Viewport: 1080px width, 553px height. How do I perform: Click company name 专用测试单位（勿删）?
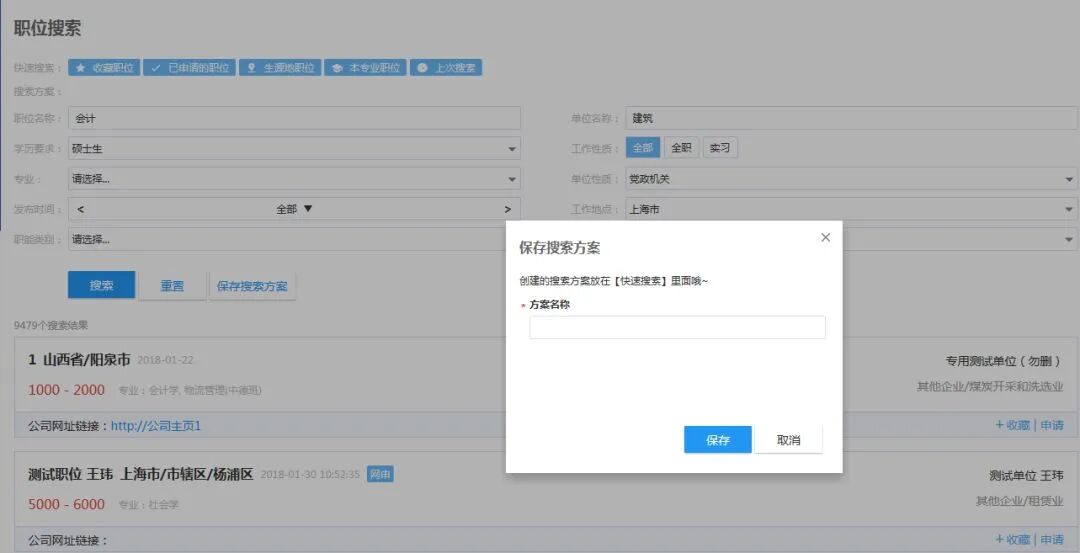pos(1004,361)
